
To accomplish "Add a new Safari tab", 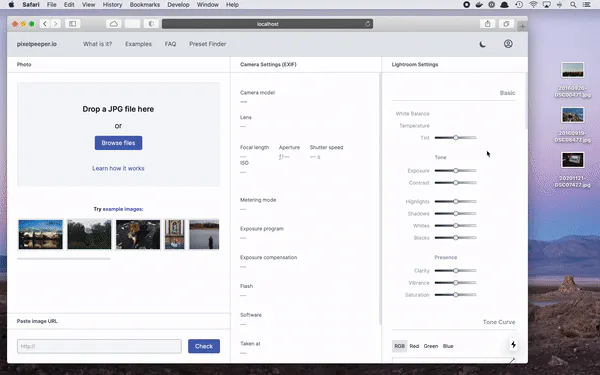I will [x=522, y=26].
